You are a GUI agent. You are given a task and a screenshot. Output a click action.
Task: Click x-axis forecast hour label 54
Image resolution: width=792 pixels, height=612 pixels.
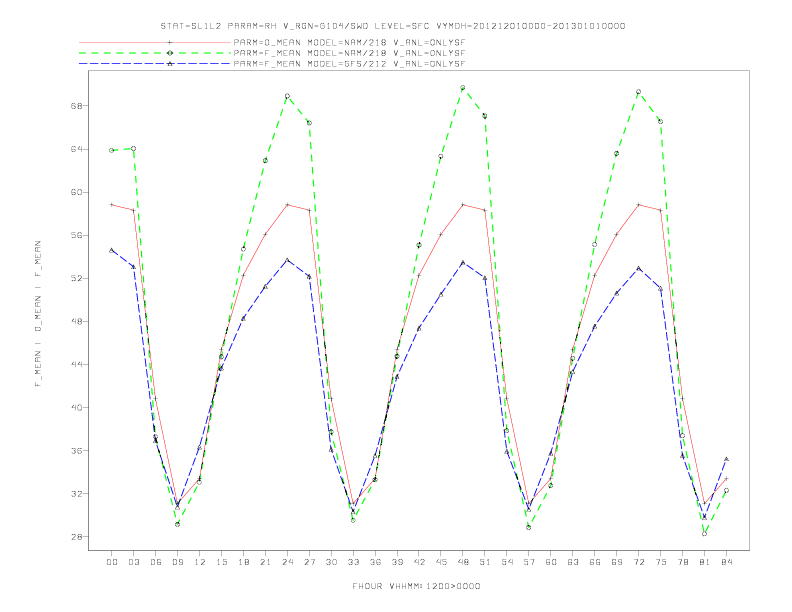pyautogui.click(x=507, y=562)
